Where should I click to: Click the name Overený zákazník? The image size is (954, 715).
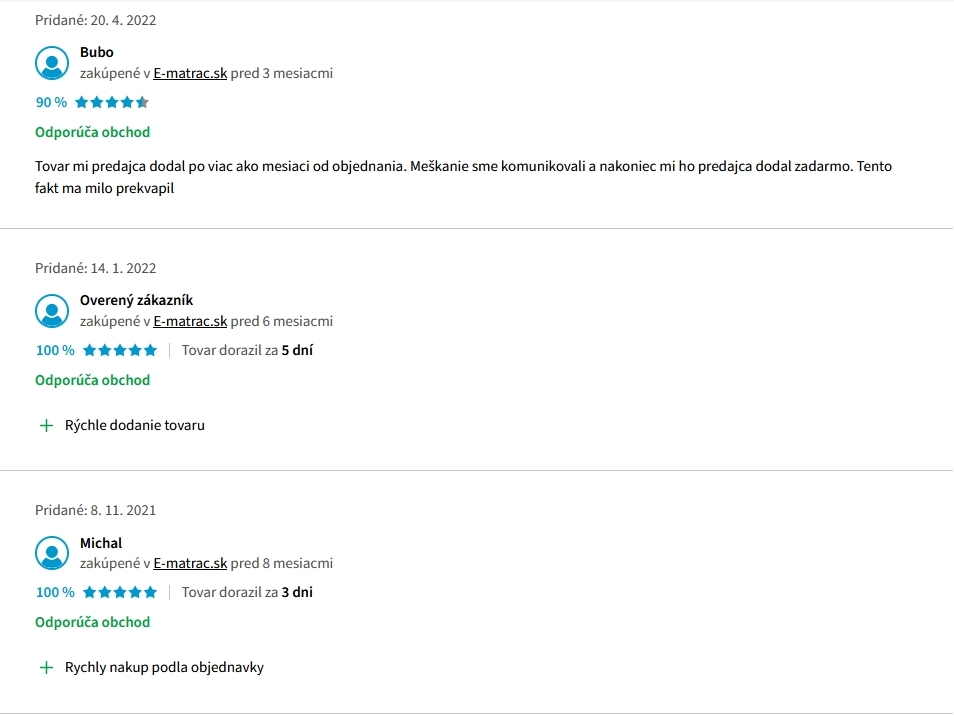(x=136, y=301)
